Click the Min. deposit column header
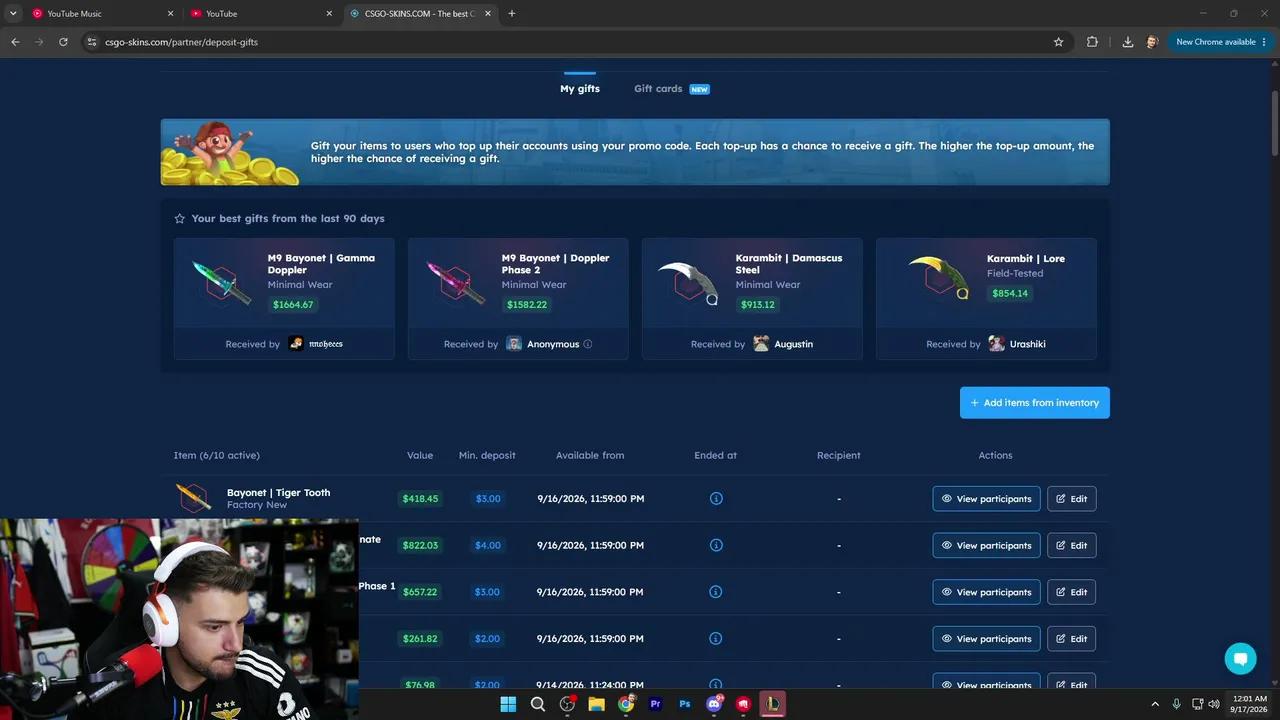1280x720 pixels. (487, 455)
